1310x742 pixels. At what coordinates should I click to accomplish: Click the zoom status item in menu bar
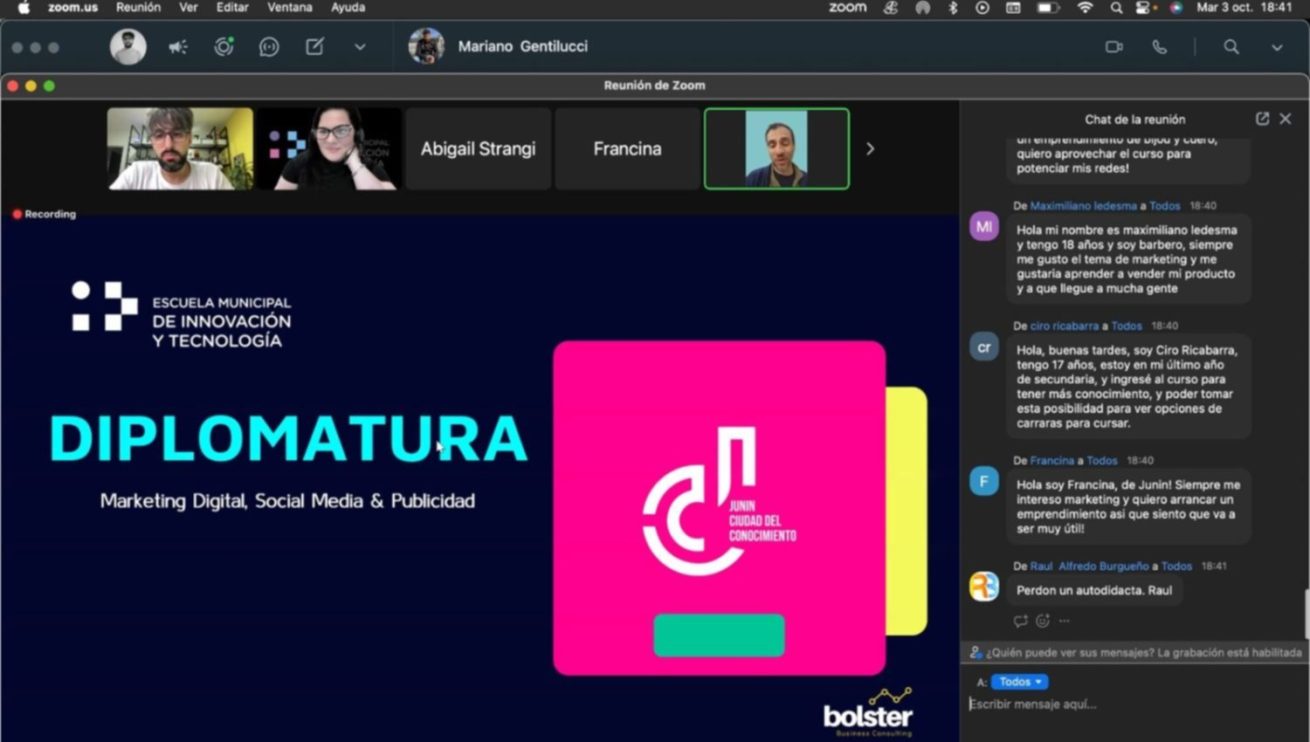click(847, 7)
